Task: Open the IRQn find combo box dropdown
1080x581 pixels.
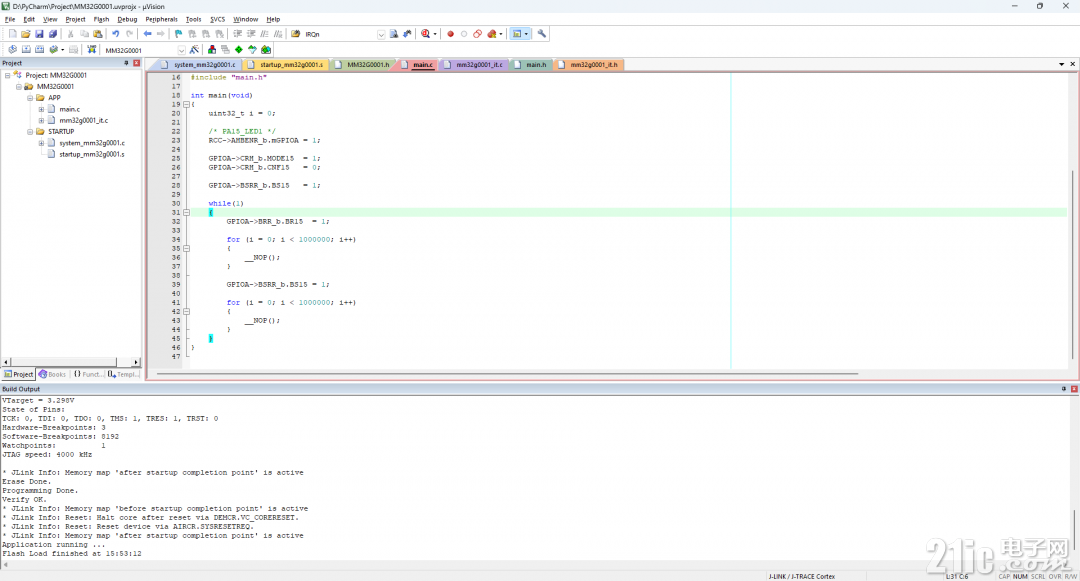Action: click(381, 34)
